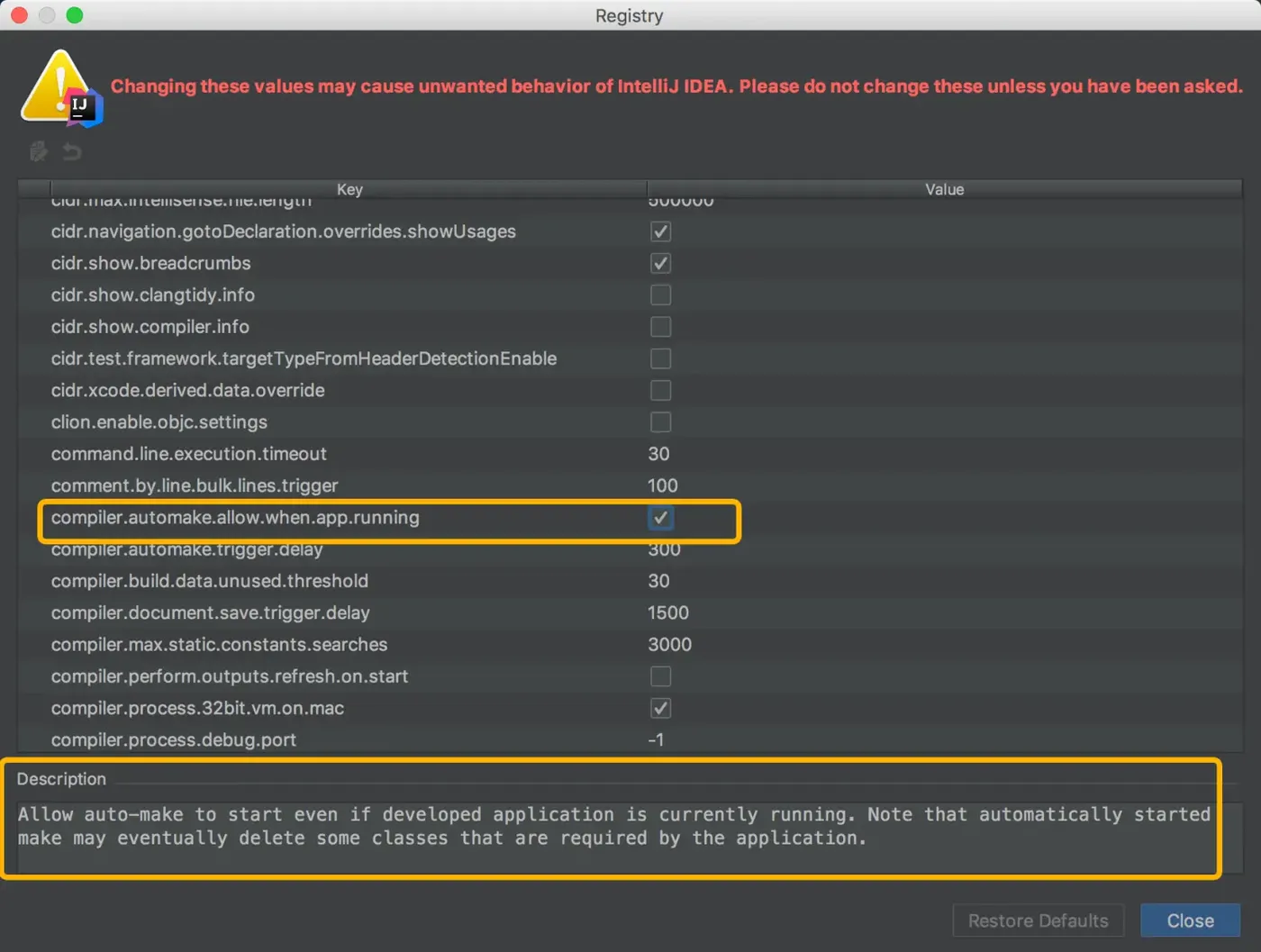This screenshot has width=1261, height=952.
Task: Enable cidr.show.clangtidy.info checkbox
Action: (x=660, y=295)
